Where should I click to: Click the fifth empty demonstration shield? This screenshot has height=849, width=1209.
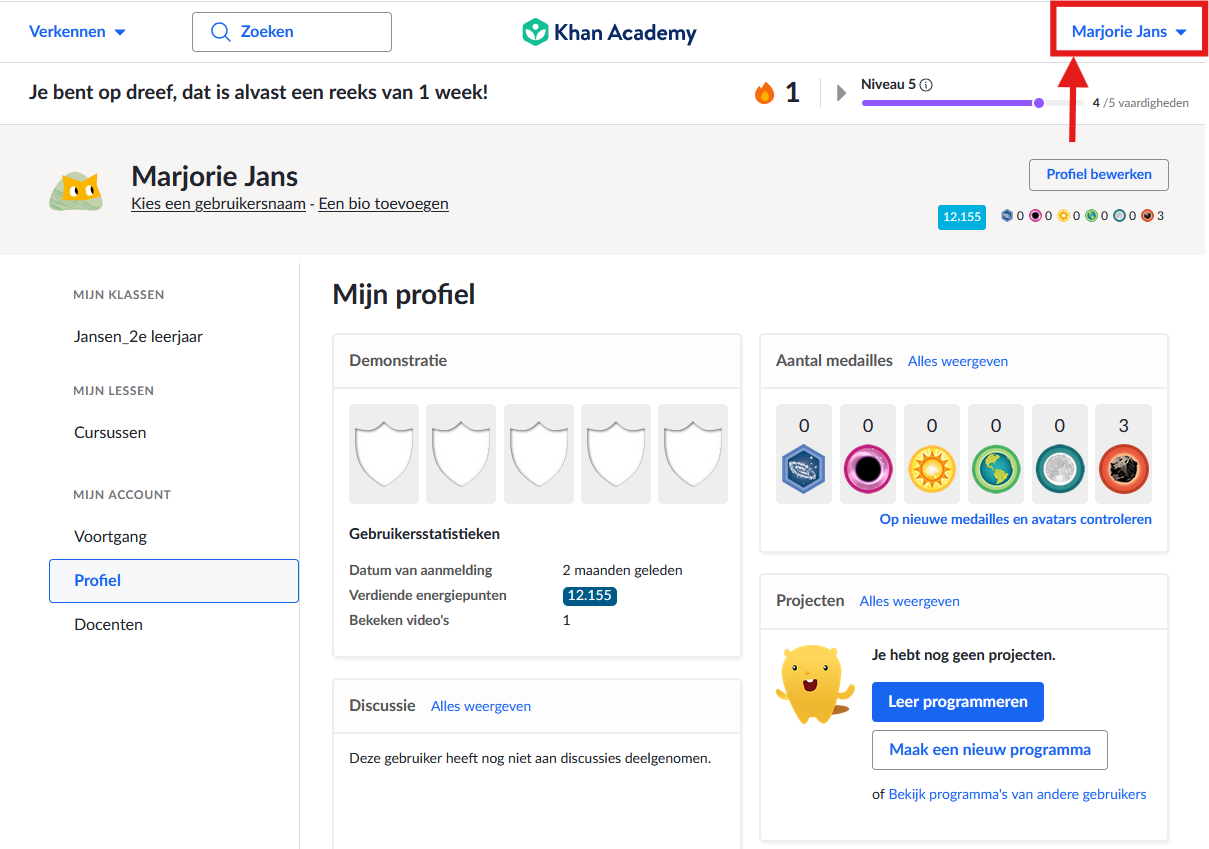tap(693, 453)
